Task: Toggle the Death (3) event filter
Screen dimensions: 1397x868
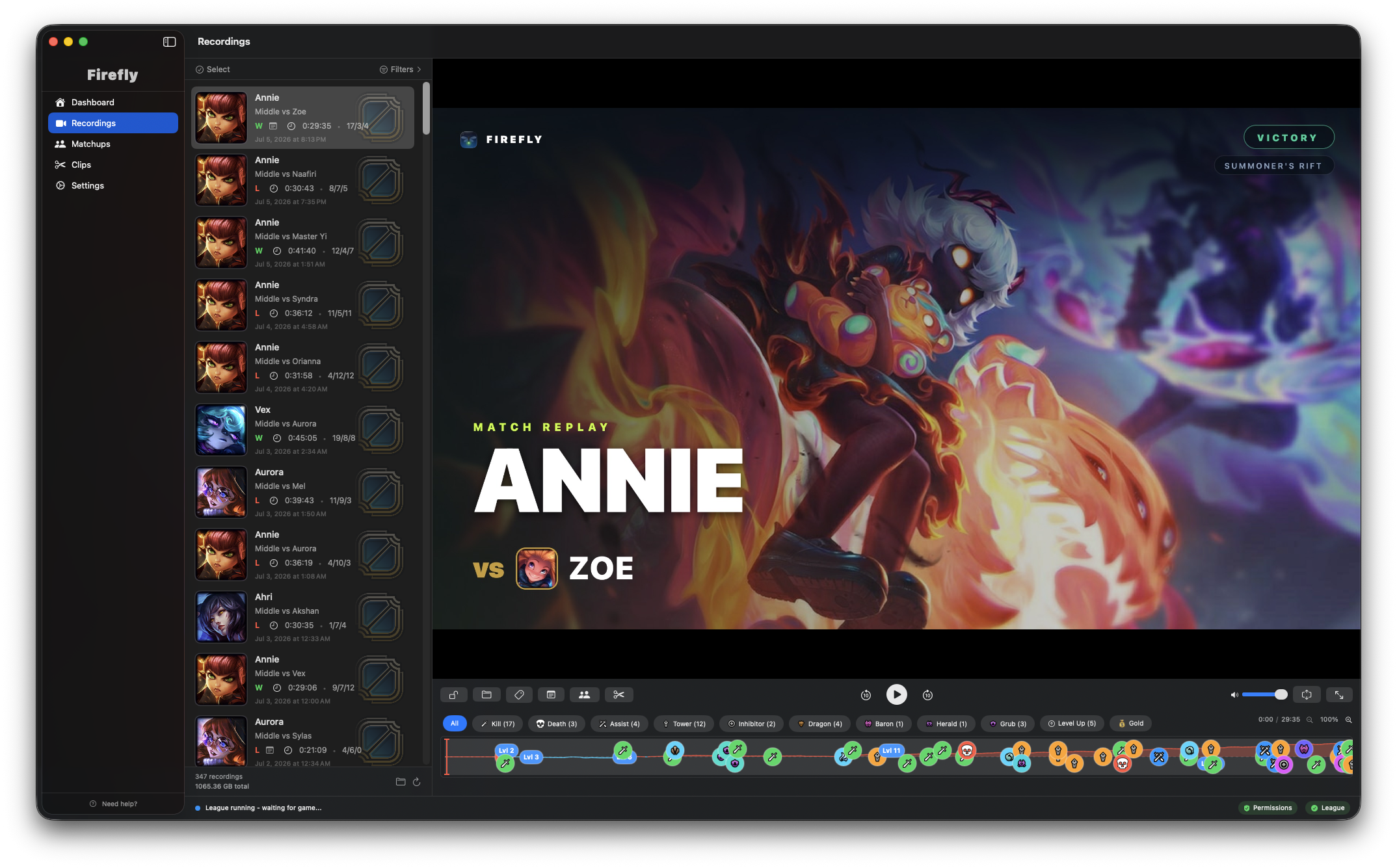Action: point(557,724)
